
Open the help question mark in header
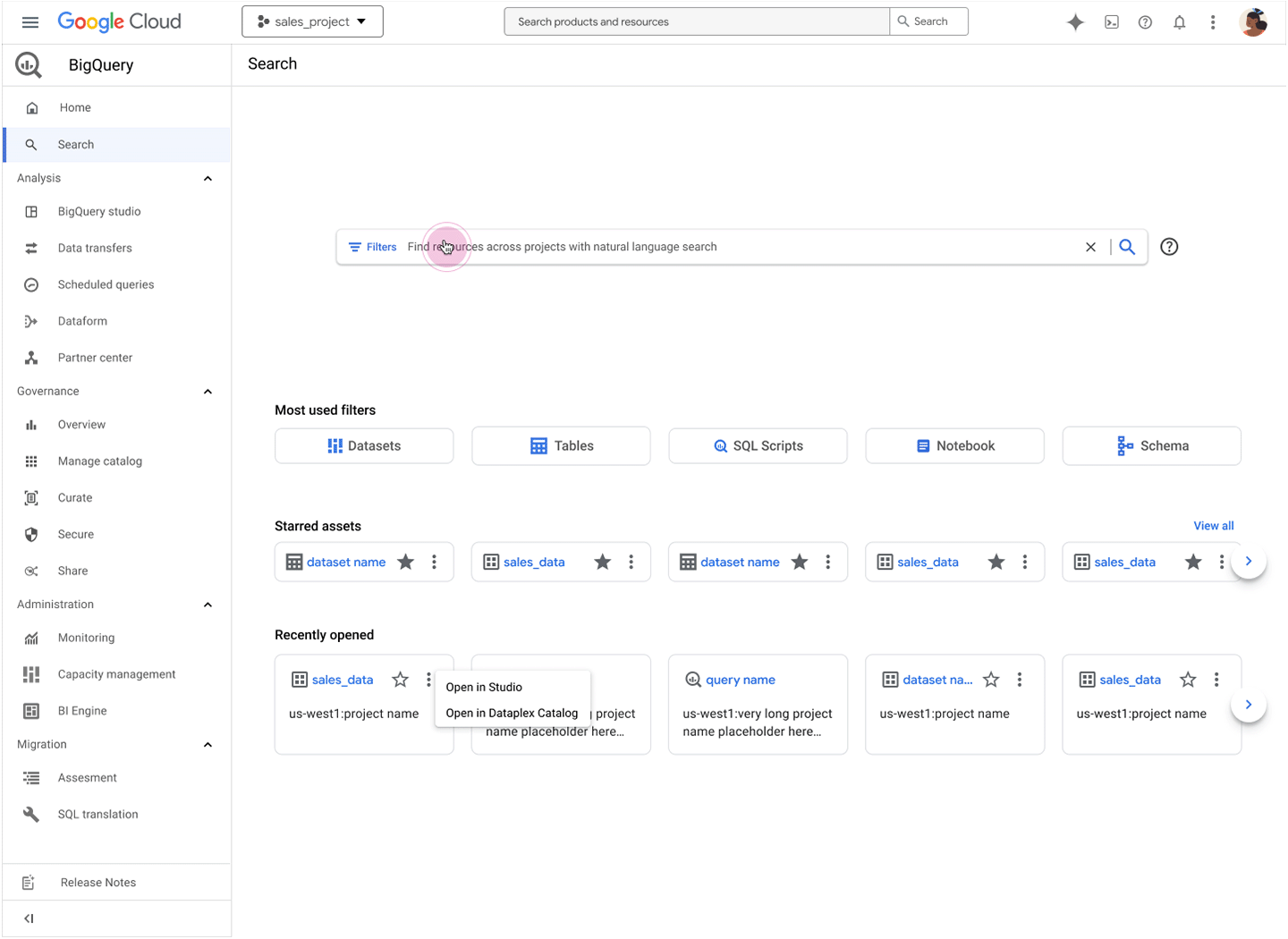[1145, 22]
